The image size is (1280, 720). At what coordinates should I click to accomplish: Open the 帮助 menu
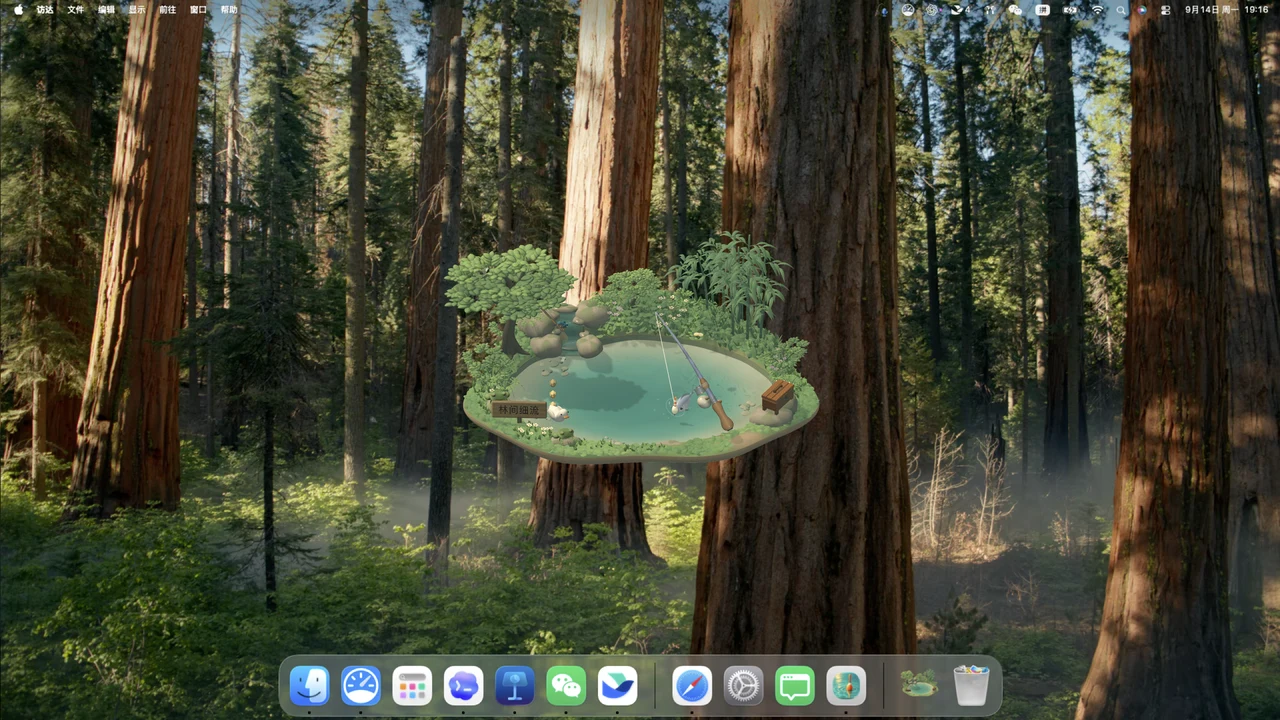[x=229, y=10]
